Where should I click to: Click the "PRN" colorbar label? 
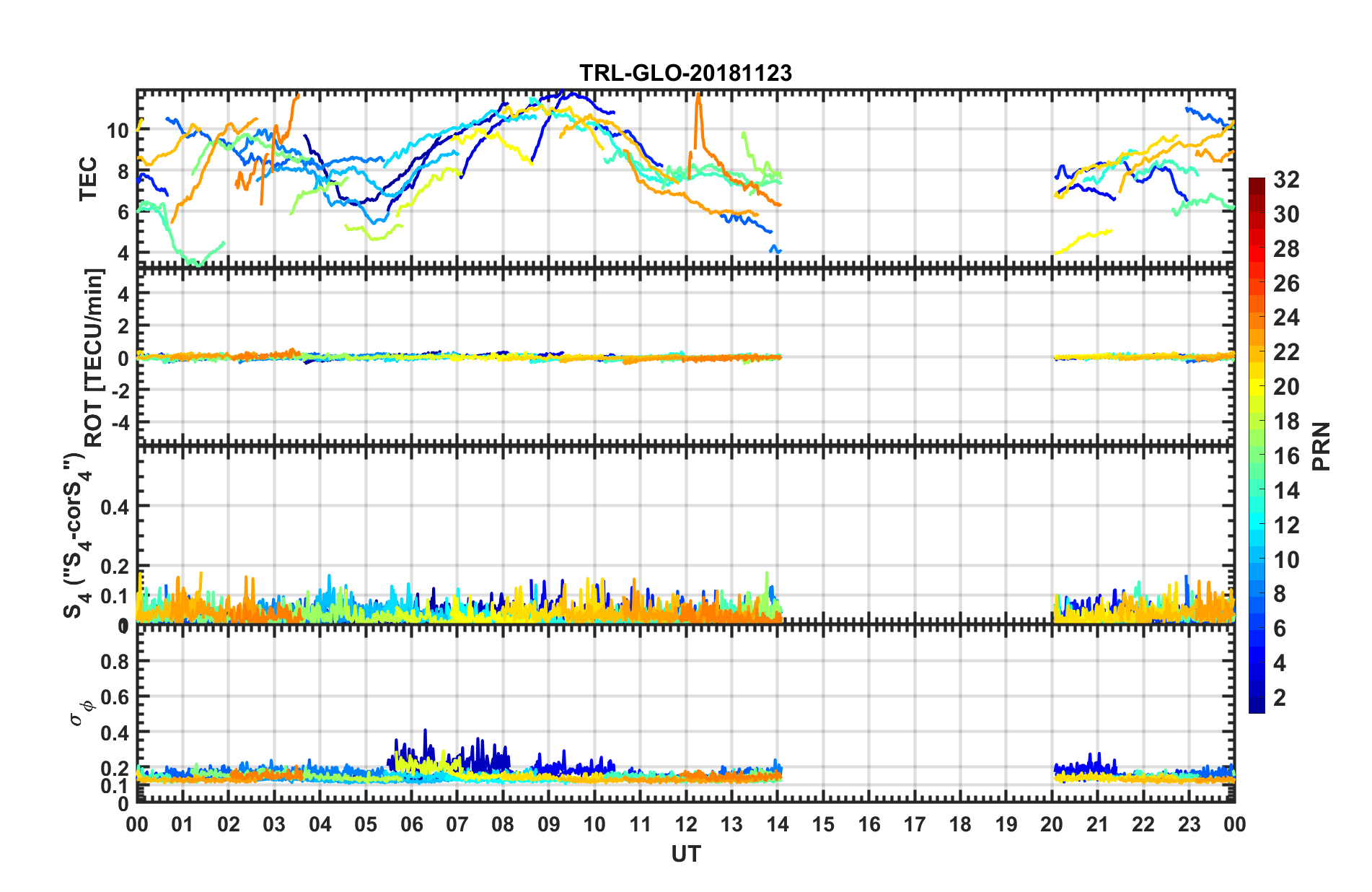tap(1321, 446)
